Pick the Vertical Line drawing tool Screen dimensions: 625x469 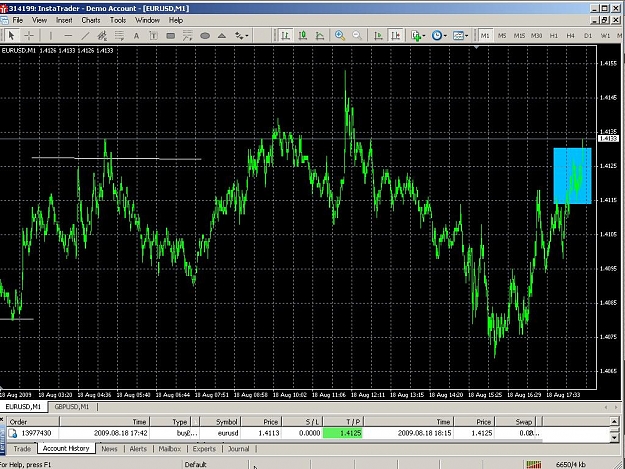pos(51,36)
